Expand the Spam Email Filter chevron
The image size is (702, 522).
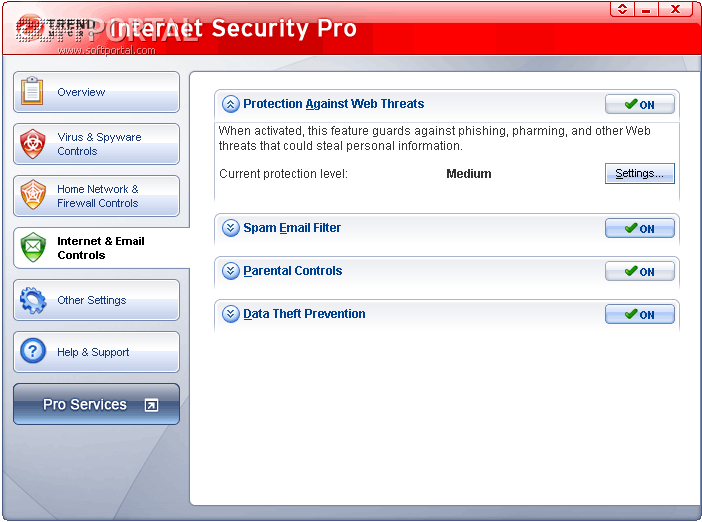click(231, 228)
